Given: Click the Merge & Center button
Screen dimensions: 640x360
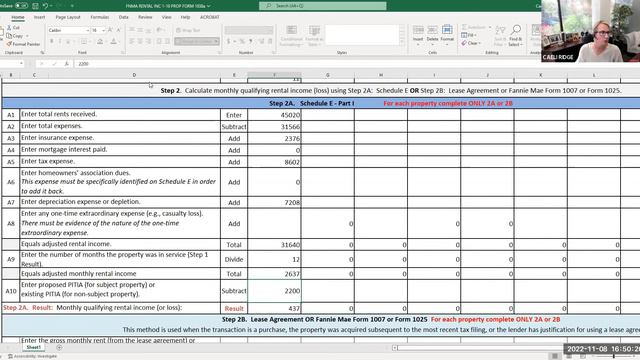Looking at the screenshot, I should coord(197,41).
